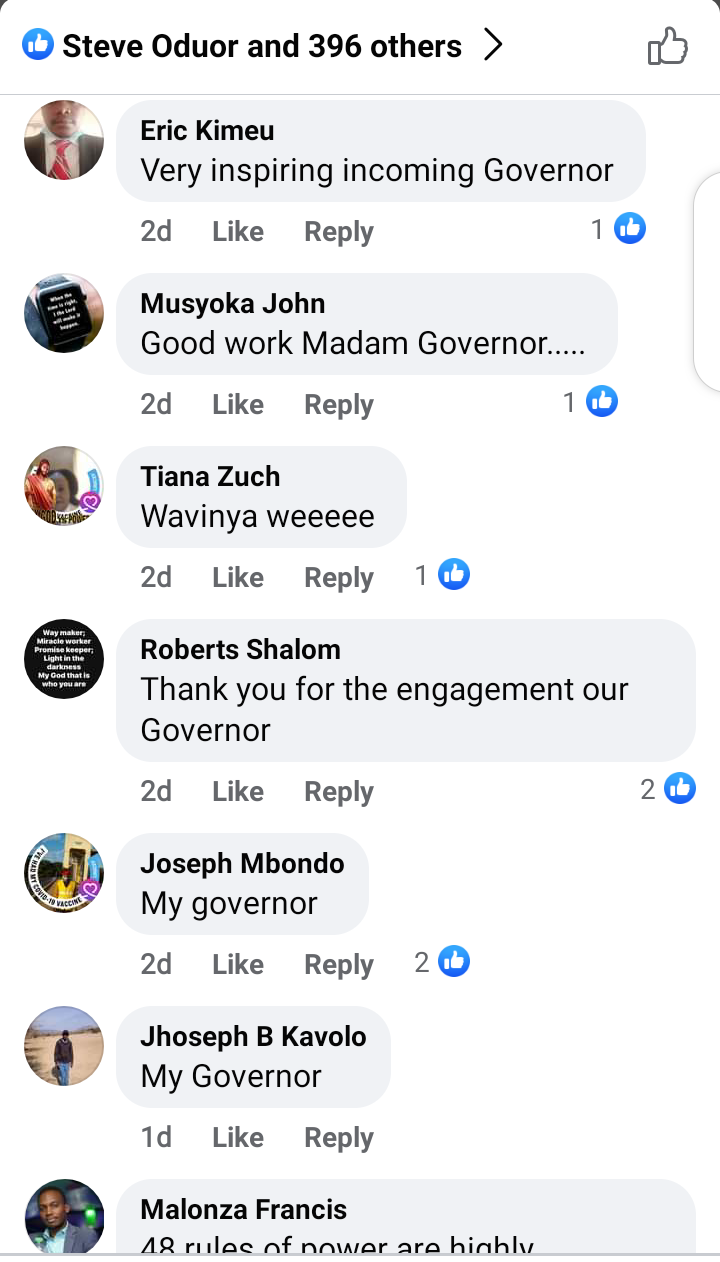Open Musyoka John's profile avatar
Screen dimensions: 720x1262
pos(64,313)
